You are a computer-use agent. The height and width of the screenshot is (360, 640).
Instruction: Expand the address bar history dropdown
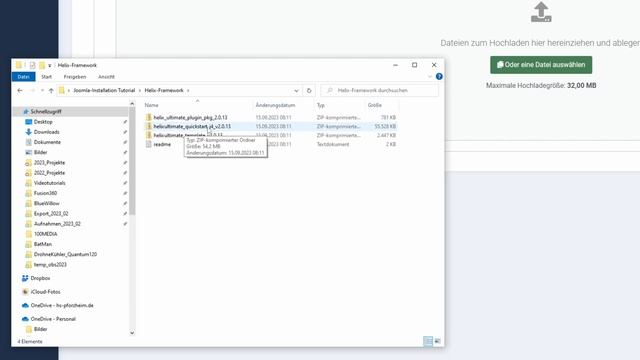(x=296, y=91)
